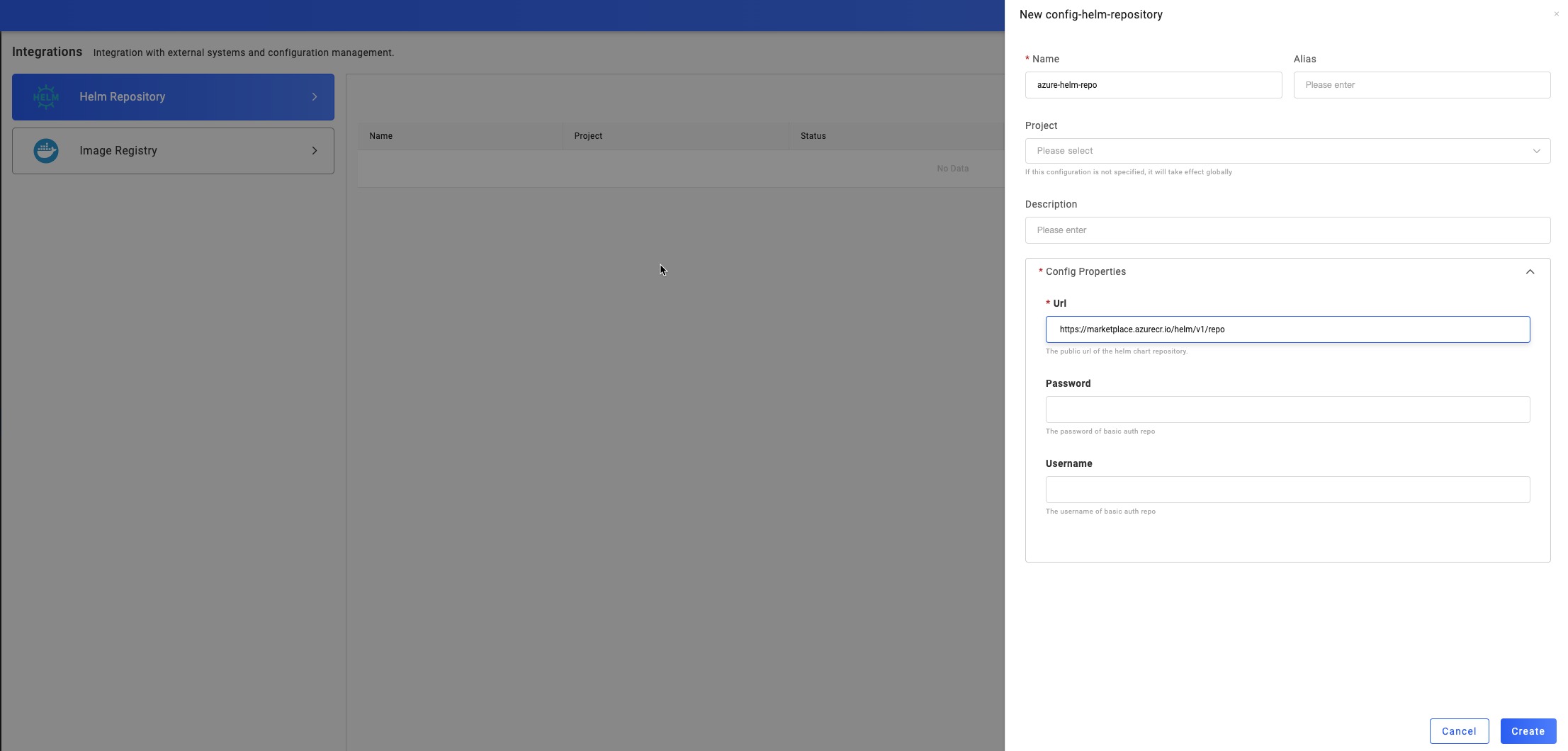Click the Name column header
1568x751 pixels.
(x=380, y=136)
